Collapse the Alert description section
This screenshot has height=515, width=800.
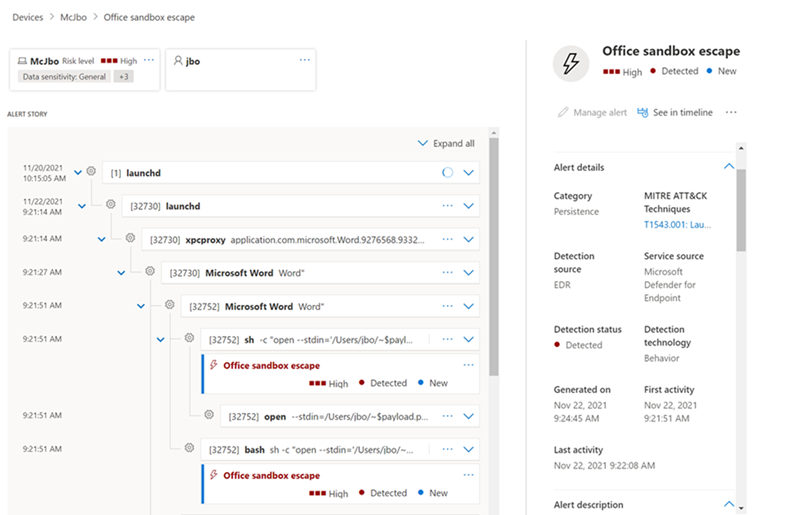click(728, 505)
